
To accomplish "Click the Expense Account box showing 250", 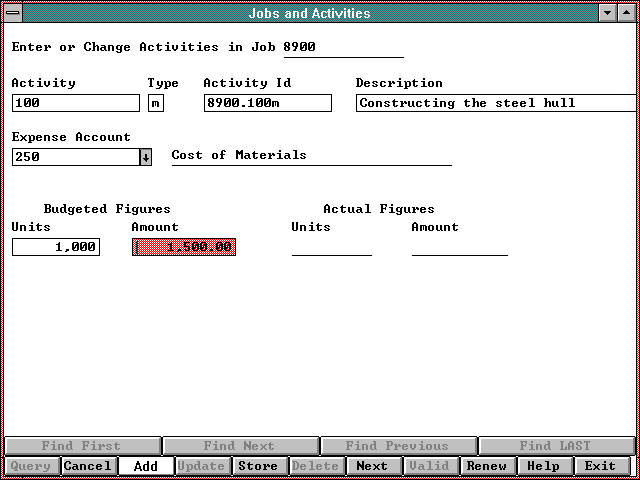I will tap(75, 157).
